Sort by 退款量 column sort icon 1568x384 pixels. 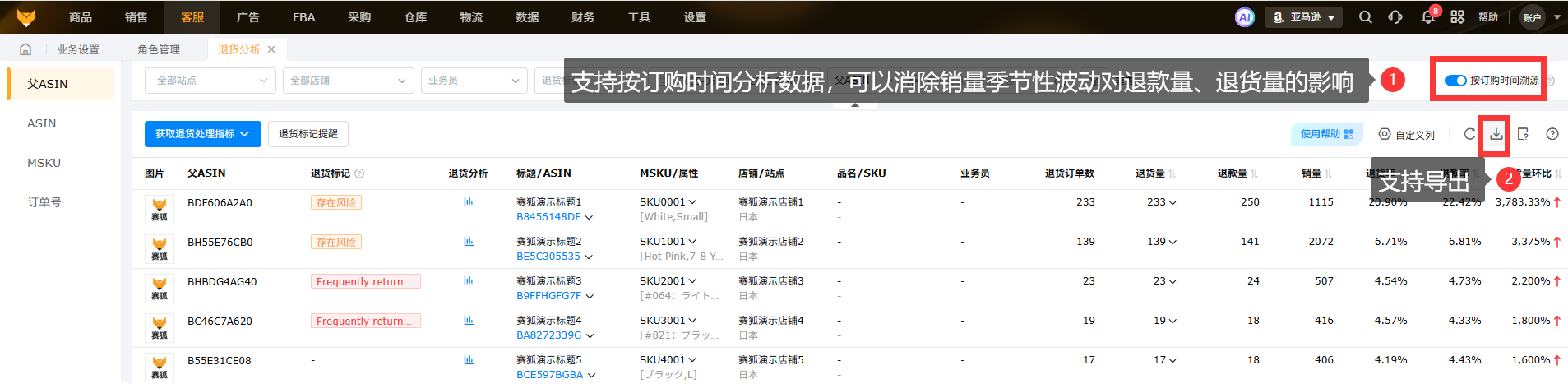(x=1254, y=173)
